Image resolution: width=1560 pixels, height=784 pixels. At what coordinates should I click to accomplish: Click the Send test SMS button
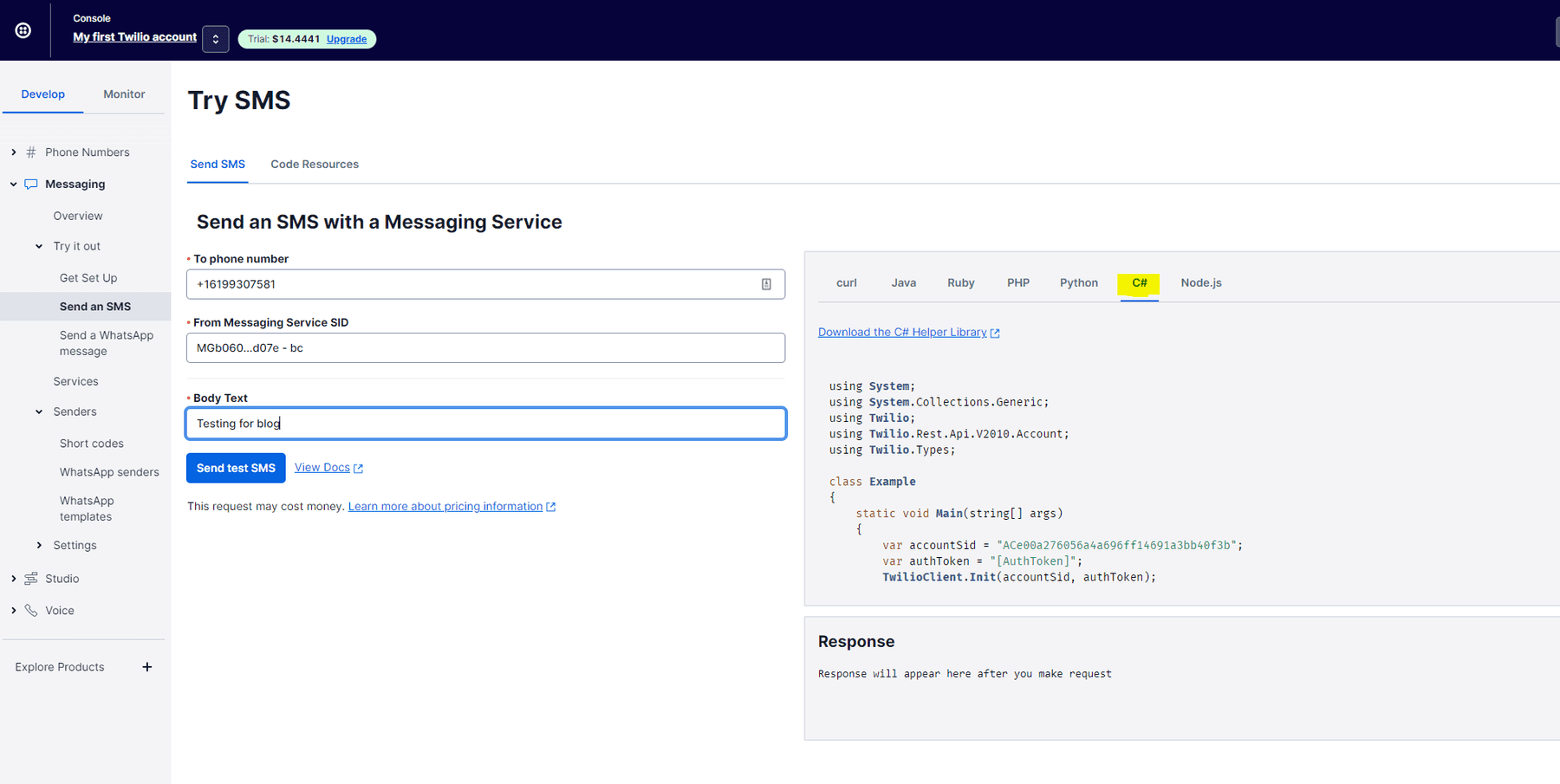236,468
